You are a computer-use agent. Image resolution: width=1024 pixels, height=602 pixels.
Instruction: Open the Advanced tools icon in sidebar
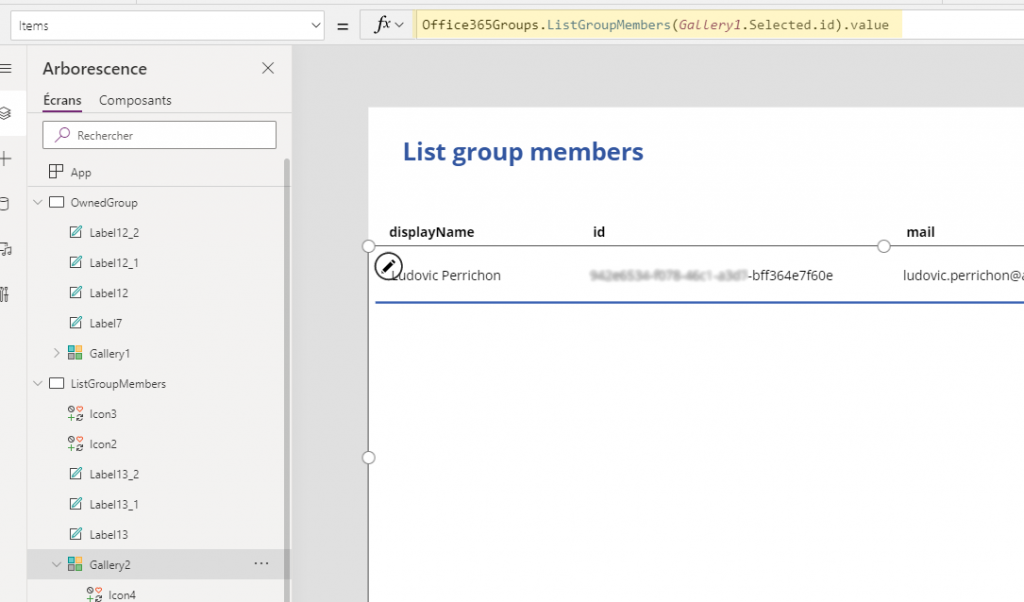(x=5, y=294)
